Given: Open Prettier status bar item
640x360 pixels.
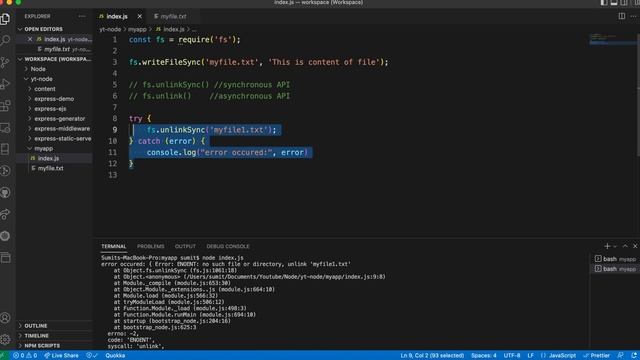Looking at the screenshot, I should click(597, 356).
